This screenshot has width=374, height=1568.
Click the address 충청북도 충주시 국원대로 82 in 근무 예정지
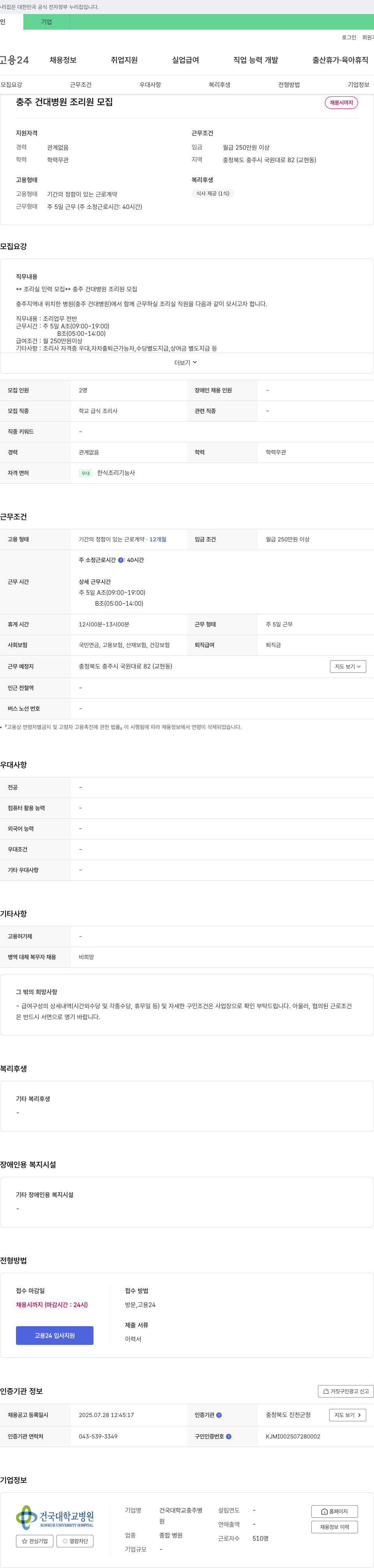click(125, 667)
